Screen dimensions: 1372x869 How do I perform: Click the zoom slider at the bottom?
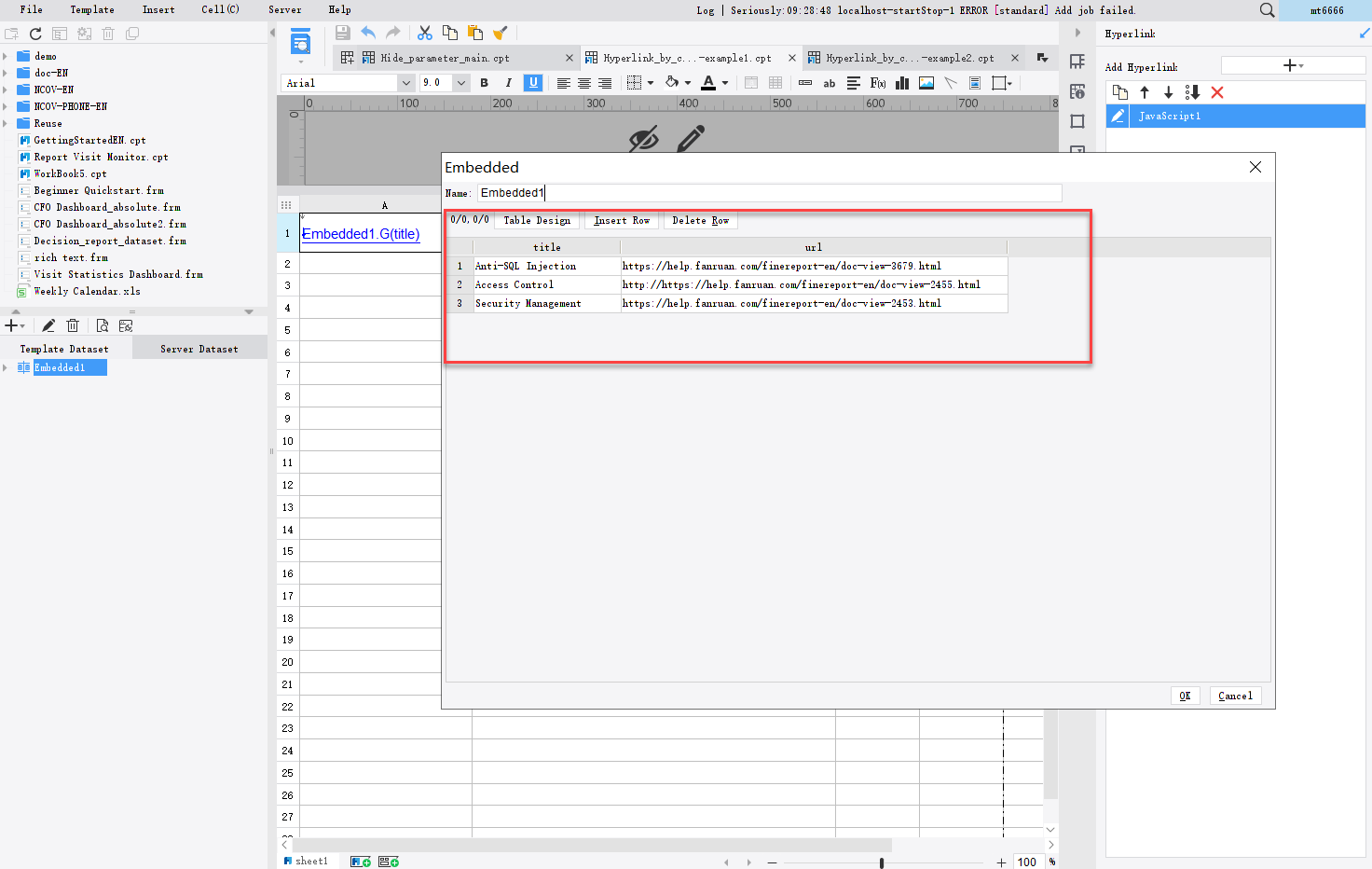[x=881, y=862]
